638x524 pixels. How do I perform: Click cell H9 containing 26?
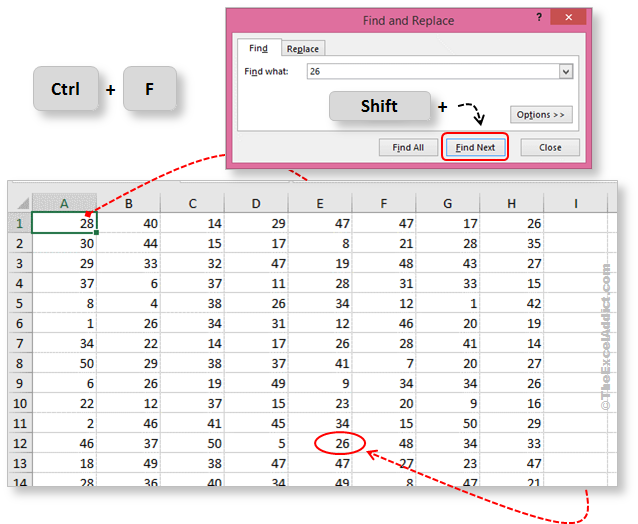pos(512,383)
